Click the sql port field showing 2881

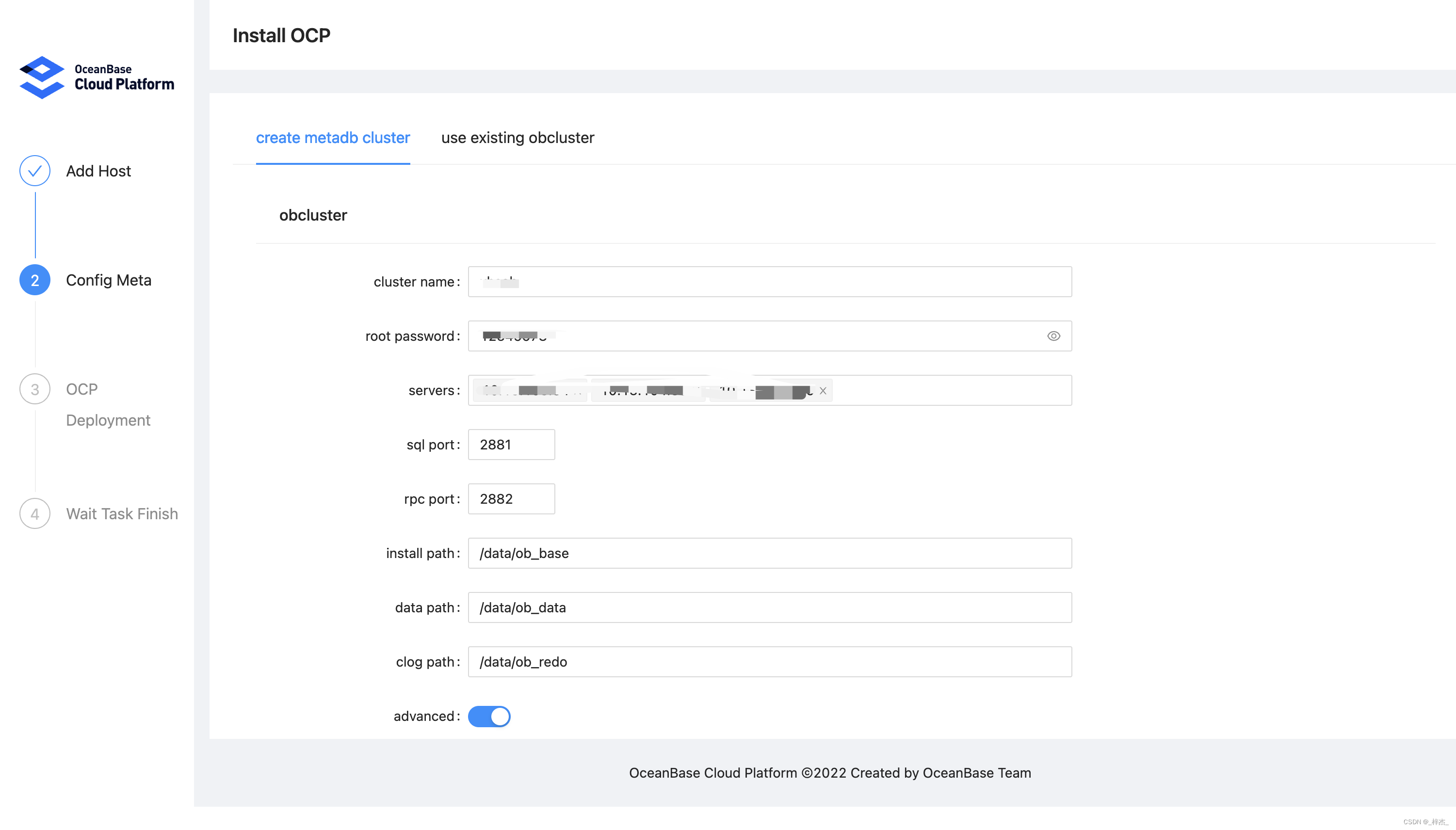(511, 445)
